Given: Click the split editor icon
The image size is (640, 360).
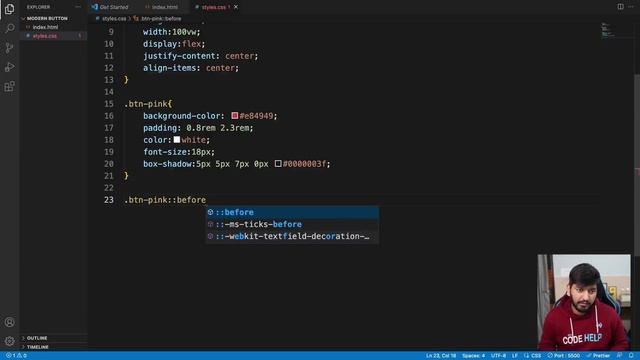Looking at the screenshot, I should click(x=620, y=7).
